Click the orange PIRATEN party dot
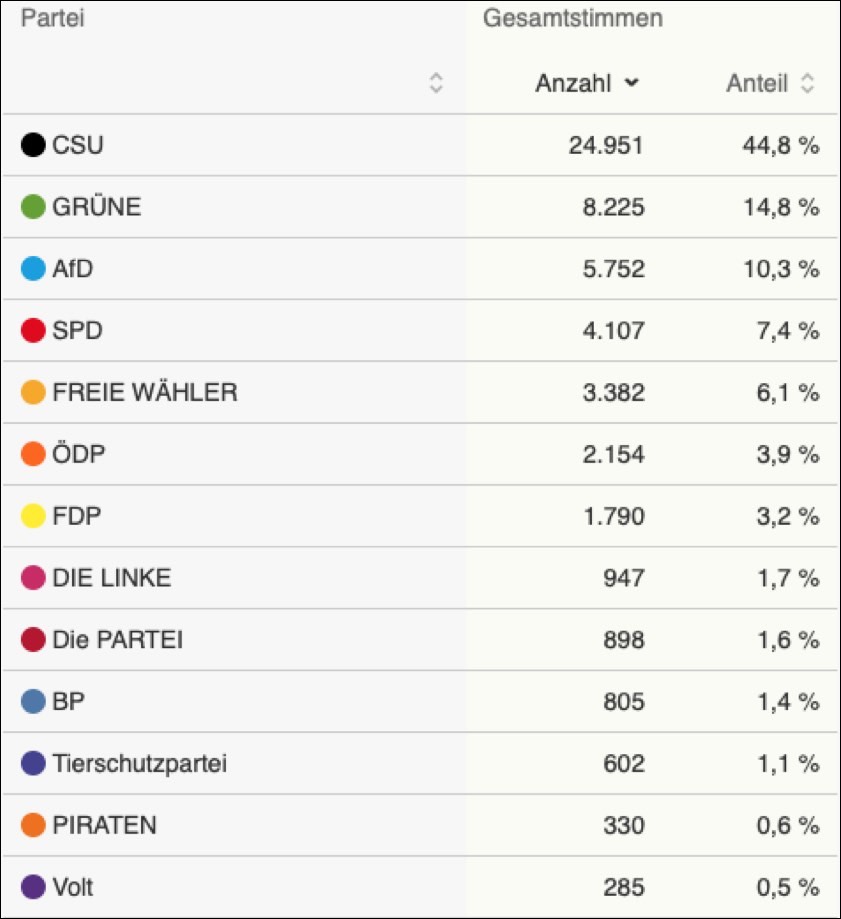The height and width of the screenshot is (919, 841). tap(33, 826)
